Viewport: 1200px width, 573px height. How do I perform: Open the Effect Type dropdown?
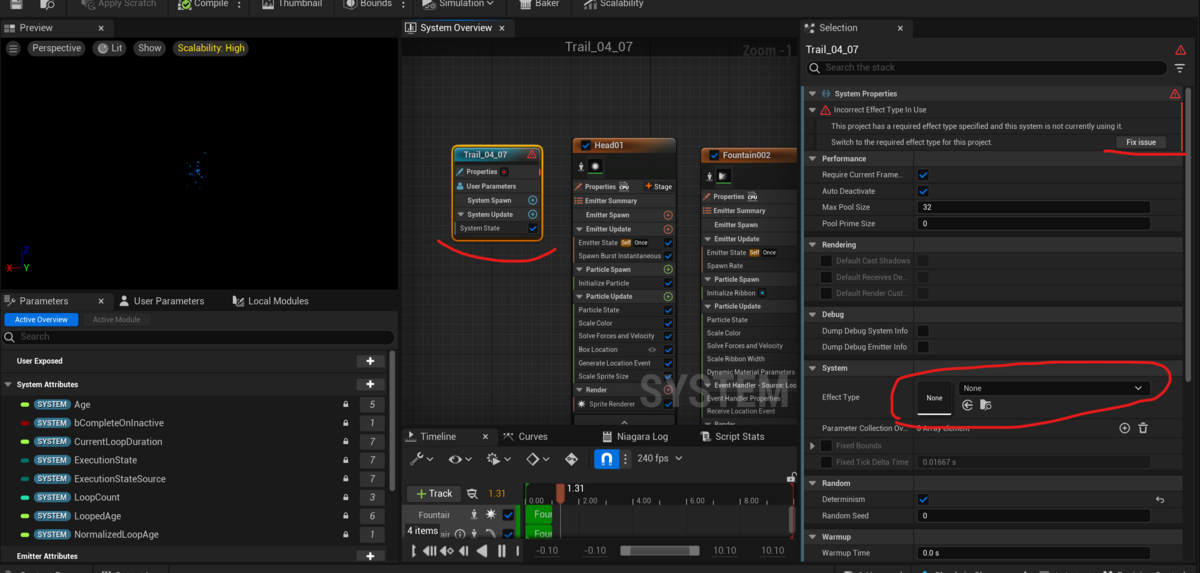[1054, 388]
